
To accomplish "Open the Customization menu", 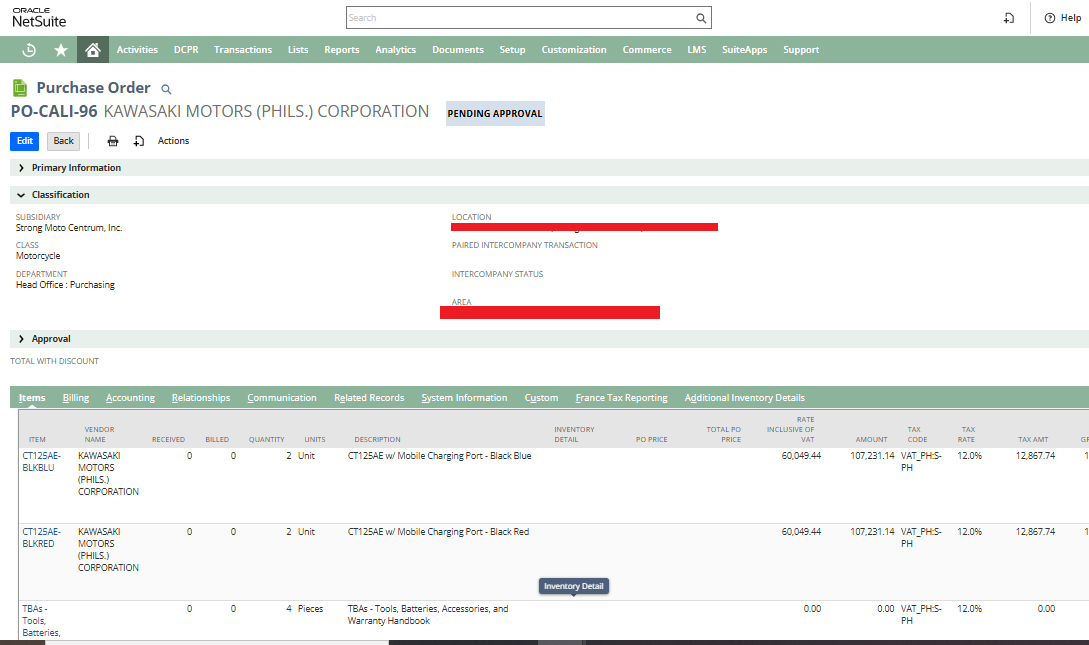I will [x=574, y=50].
